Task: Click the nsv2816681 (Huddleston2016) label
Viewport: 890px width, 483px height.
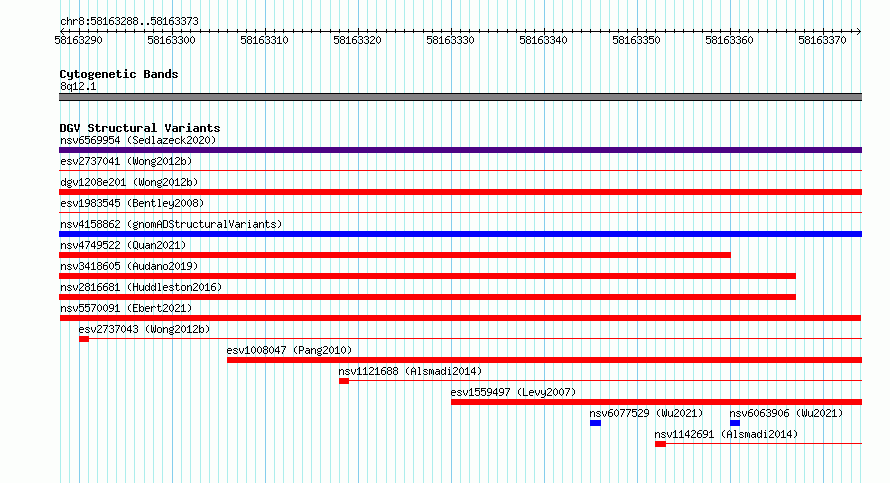Action: (141, 287)
